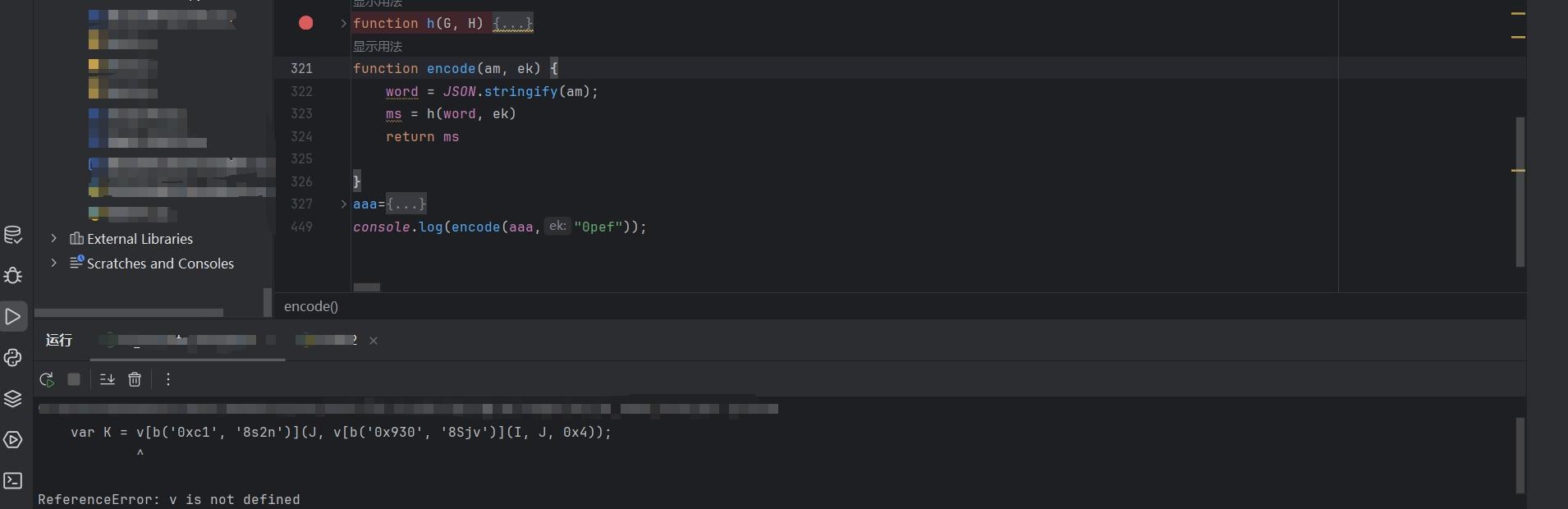Screen dimensions: 1568x509
Task: Open the Debug tool window bug icon
Action: click(13, 276)
